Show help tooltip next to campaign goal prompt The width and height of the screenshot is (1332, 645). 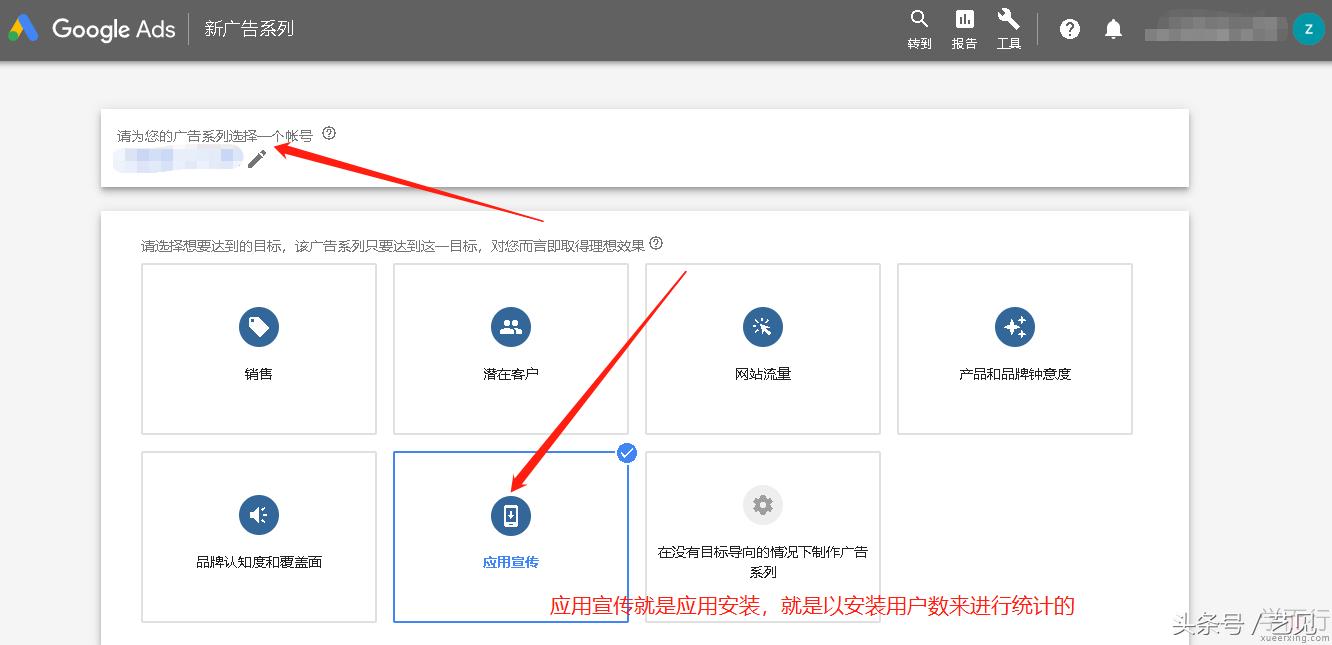pyautogui.click(x=656, y=243)
